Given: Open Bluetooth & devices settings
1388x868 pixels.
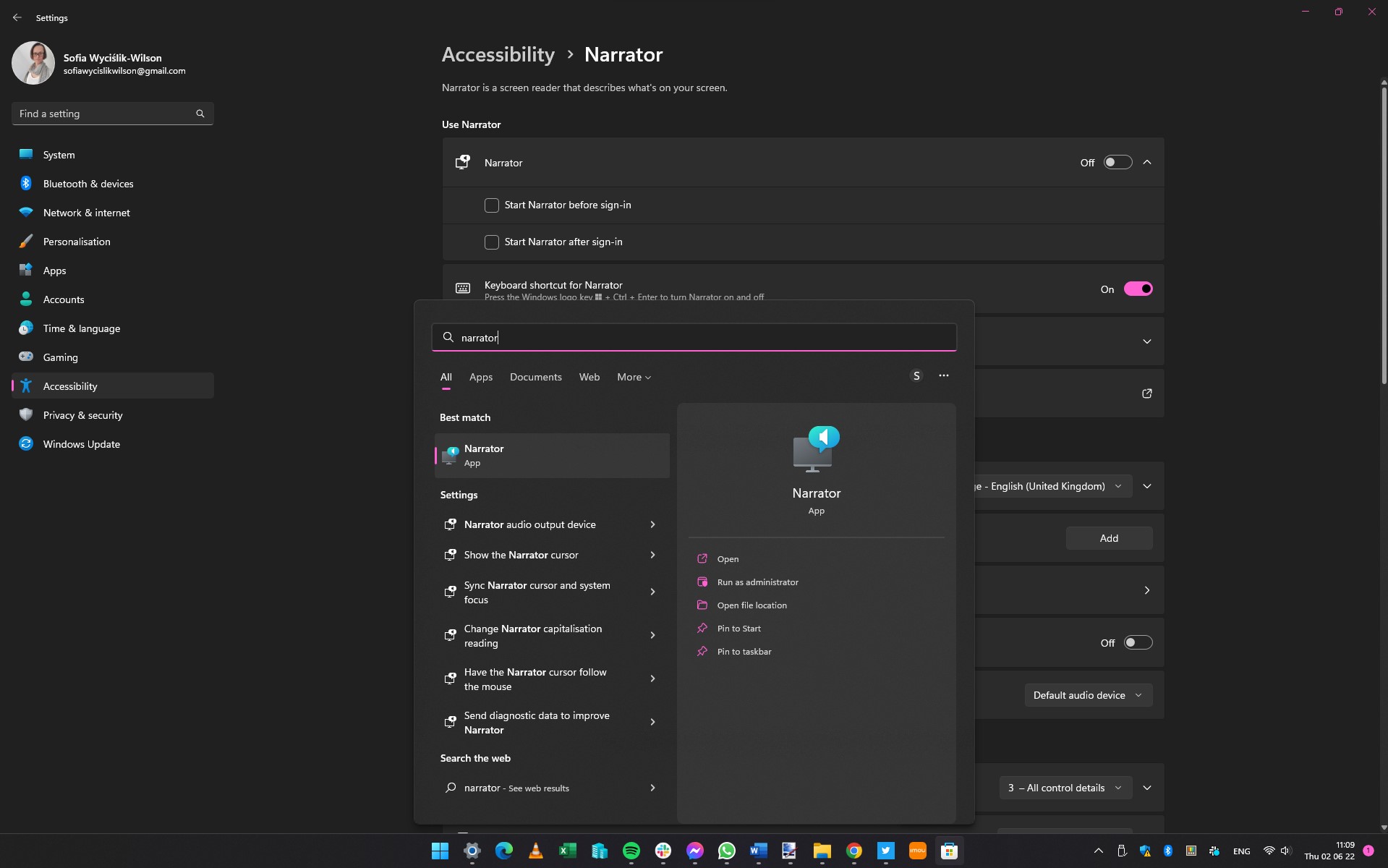Looking at the screenshot, I should [x=113, y=184].
